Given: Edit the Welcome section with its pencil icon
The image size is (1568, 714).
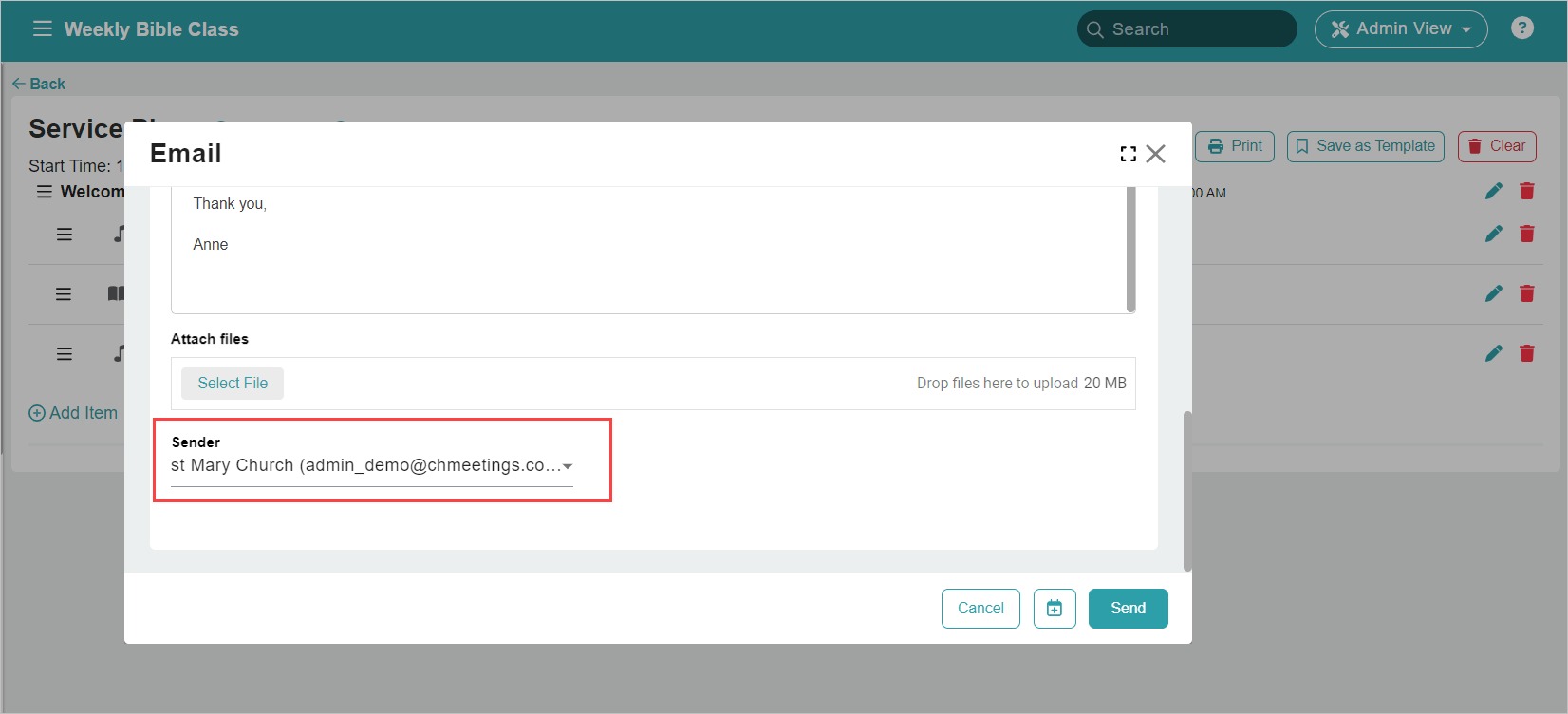Looking at the screenshot, I should tap(1494, 192).
